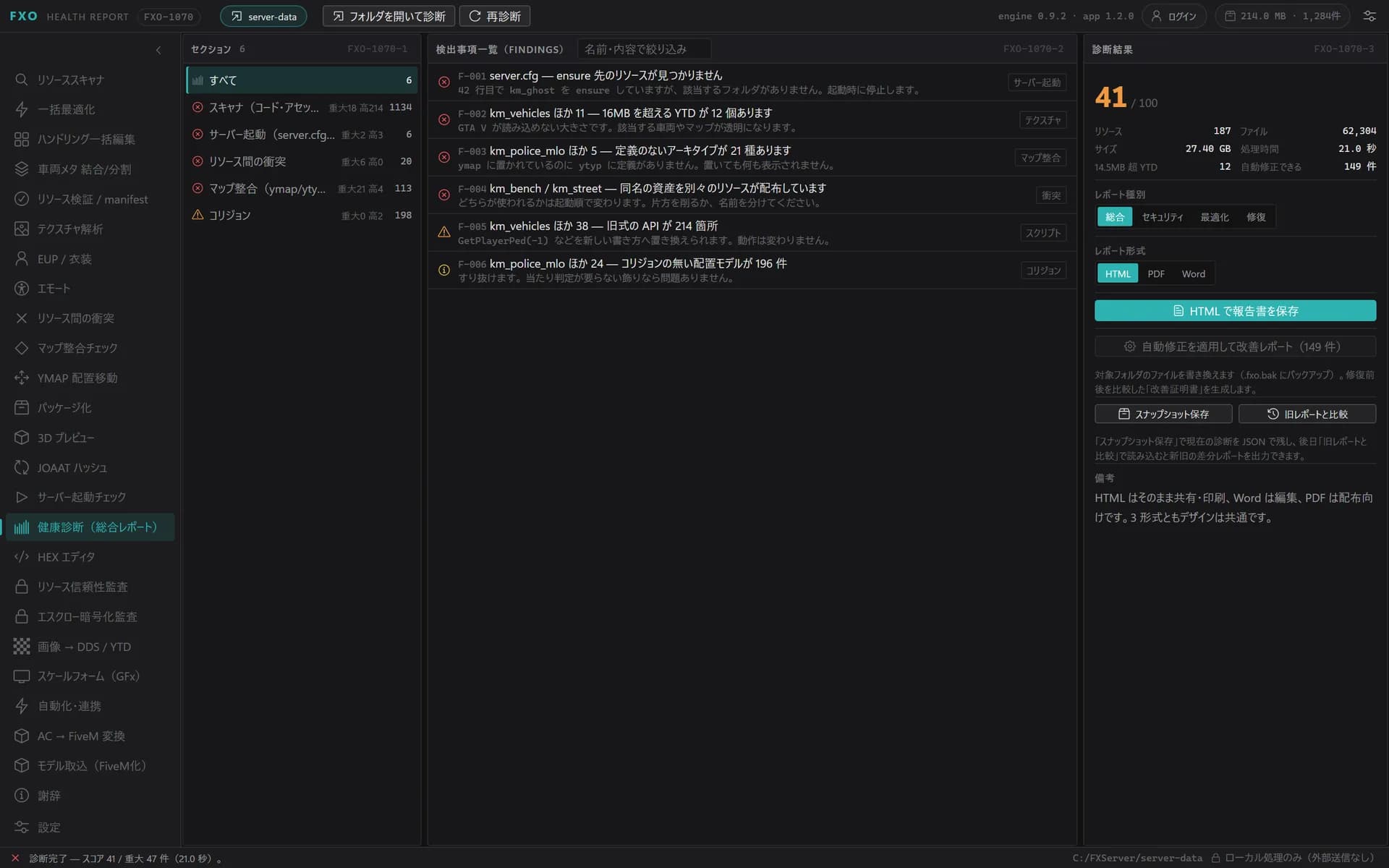Screen dimensions: 1389x868
Task: Open JOAAT ハッシュ refresh icon
Action: pyautogui.click(x=22, y=467)
